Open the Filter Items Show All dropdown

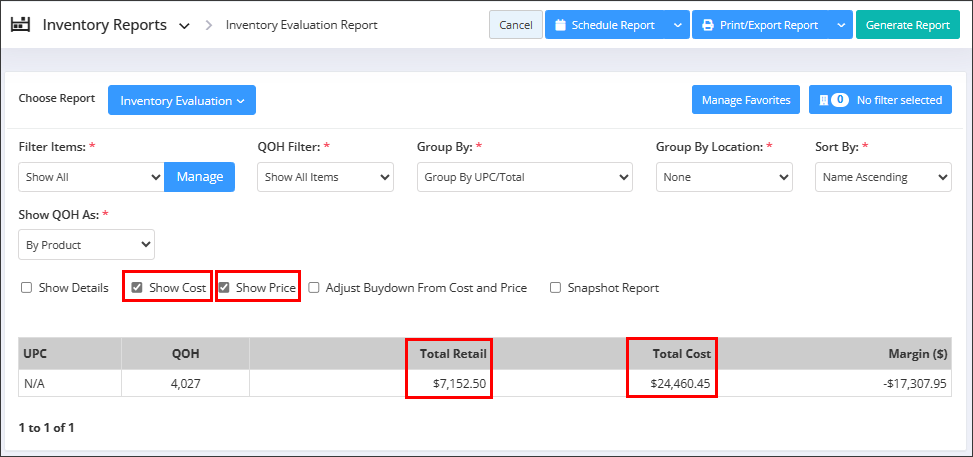click(x=91, y=177)
